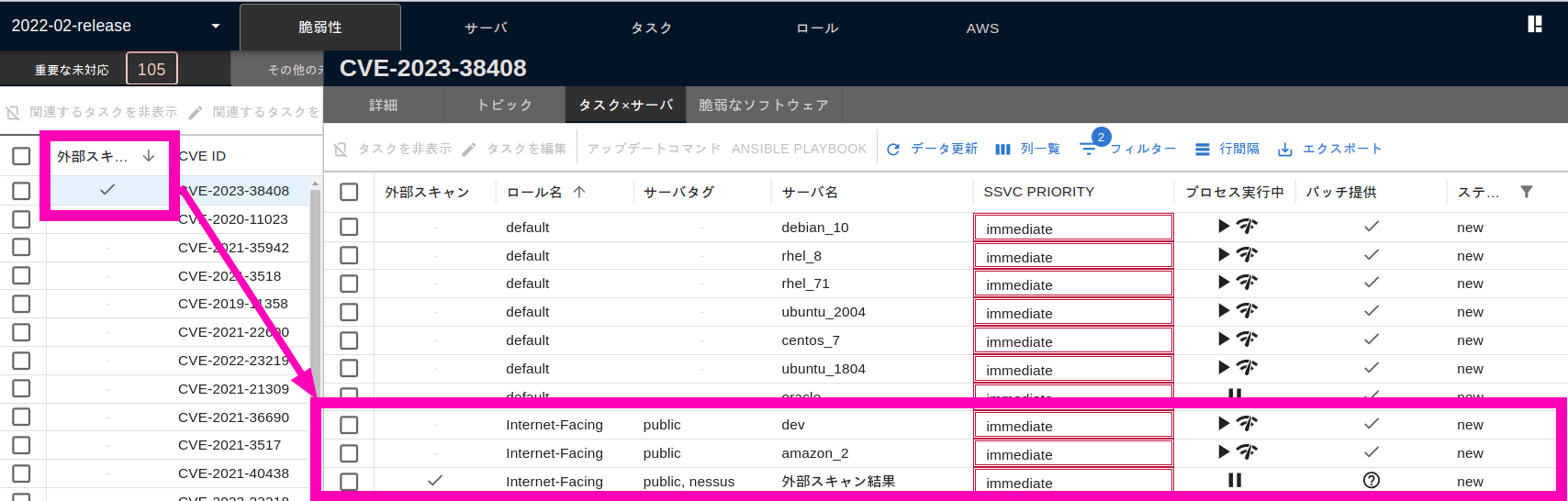Toggle the select-all checkbox in task table header
This screenshot has width=1568, height=501.
[349, 192]
